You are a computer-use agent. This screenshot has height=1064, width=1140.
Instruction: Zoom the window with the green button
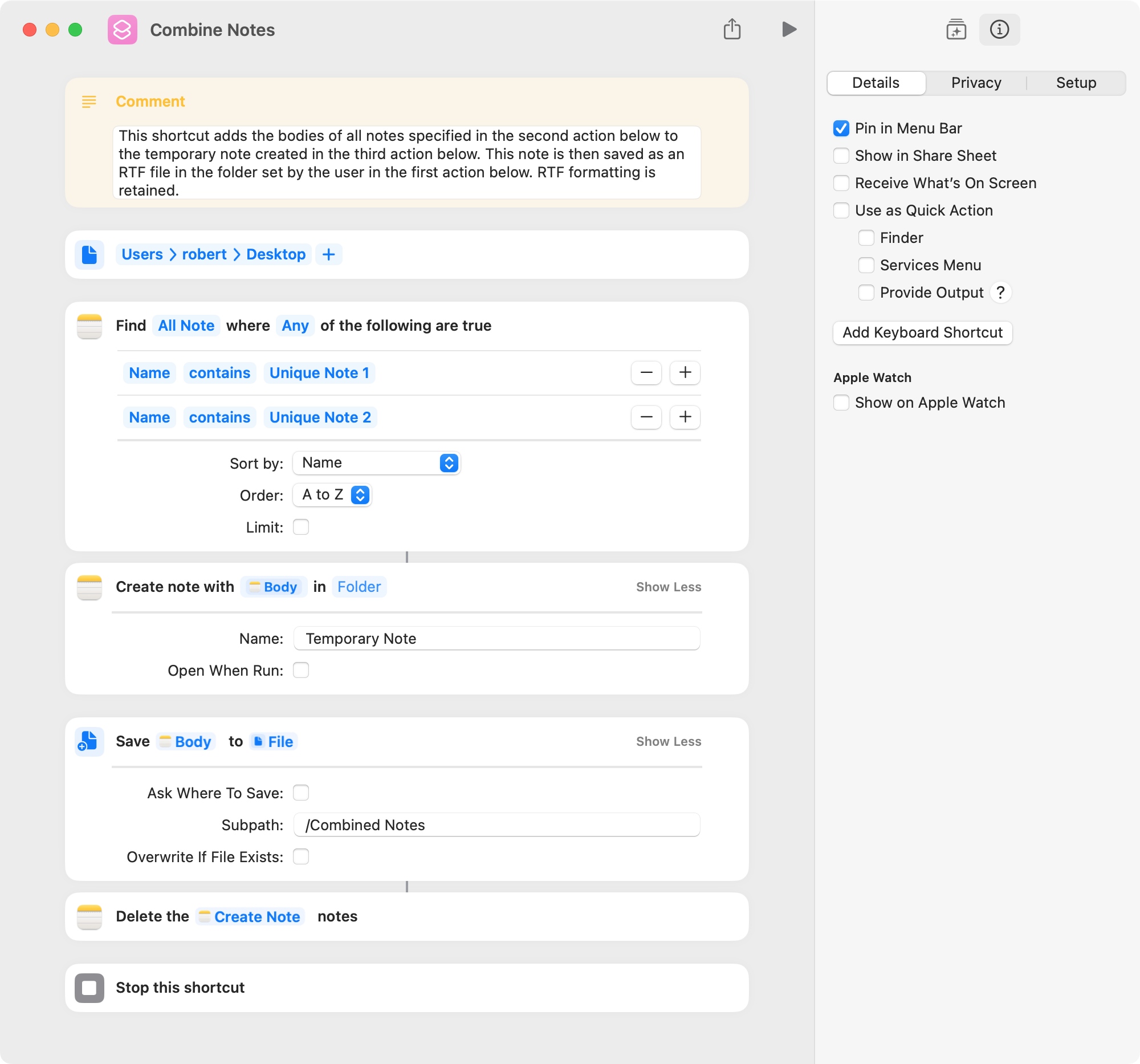point(75,29)
